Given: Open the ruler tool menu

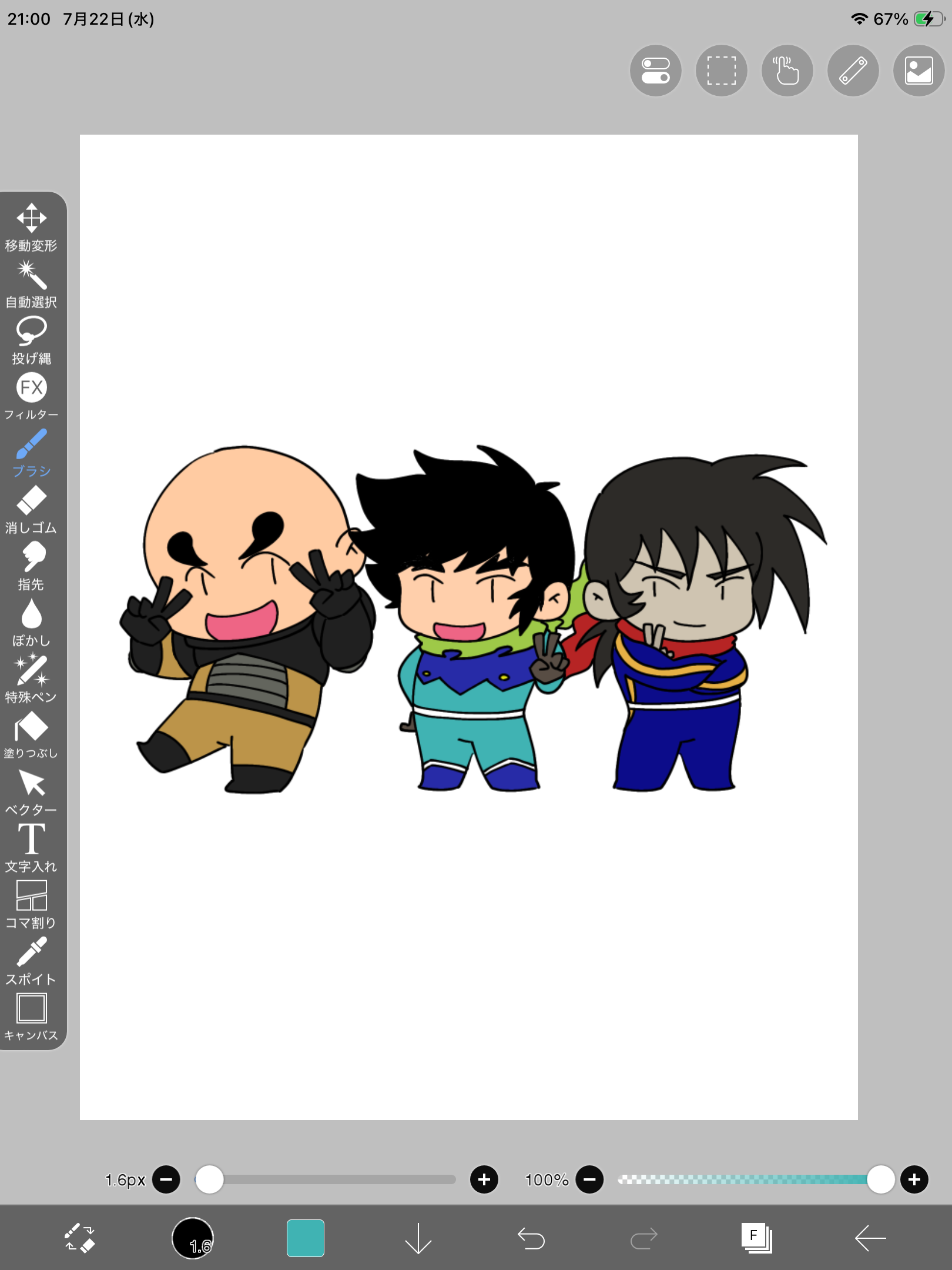Looking at the screenshot, I should (x=853, y=71).
